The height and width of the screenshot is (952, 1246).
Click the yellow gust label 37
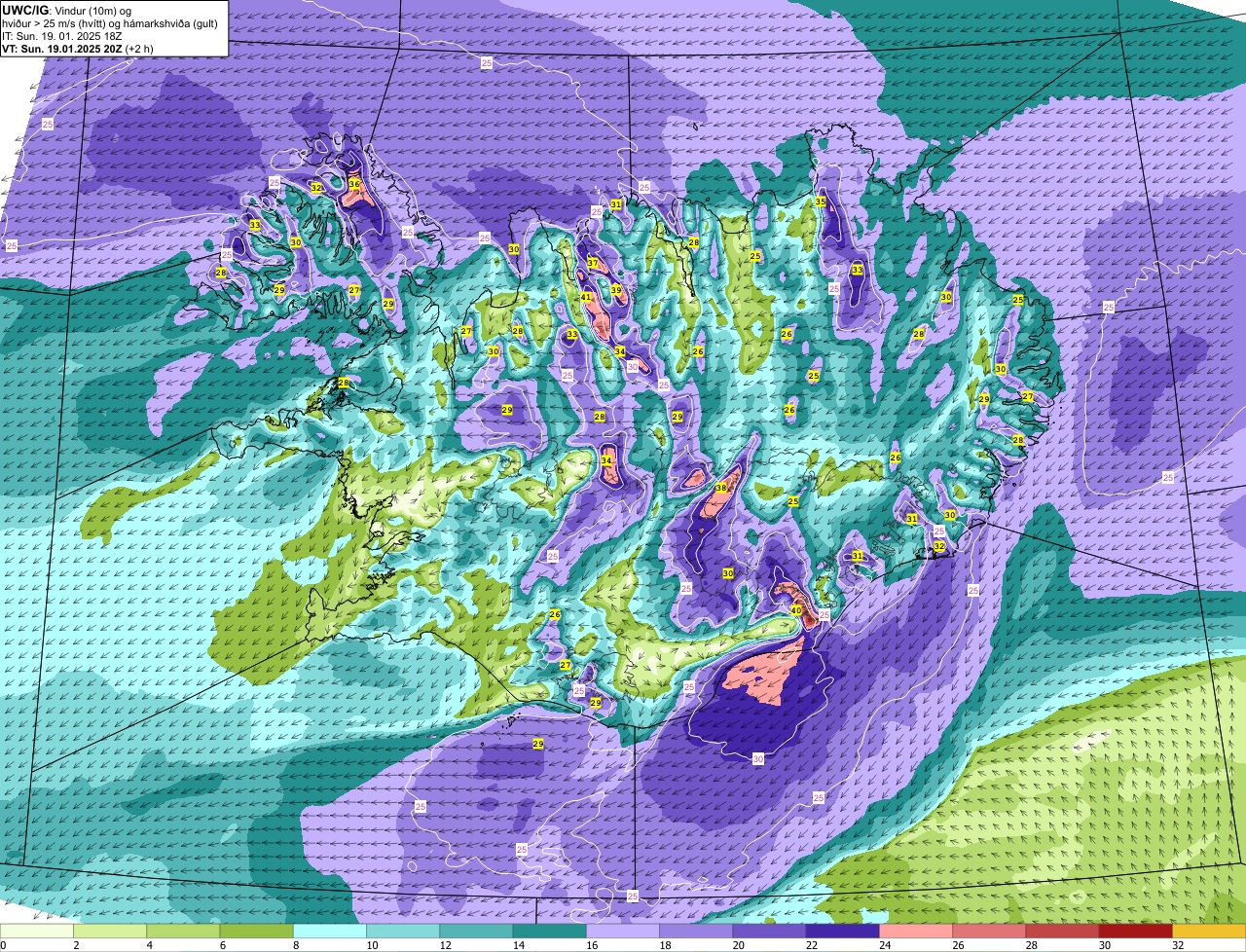(592, 264)
